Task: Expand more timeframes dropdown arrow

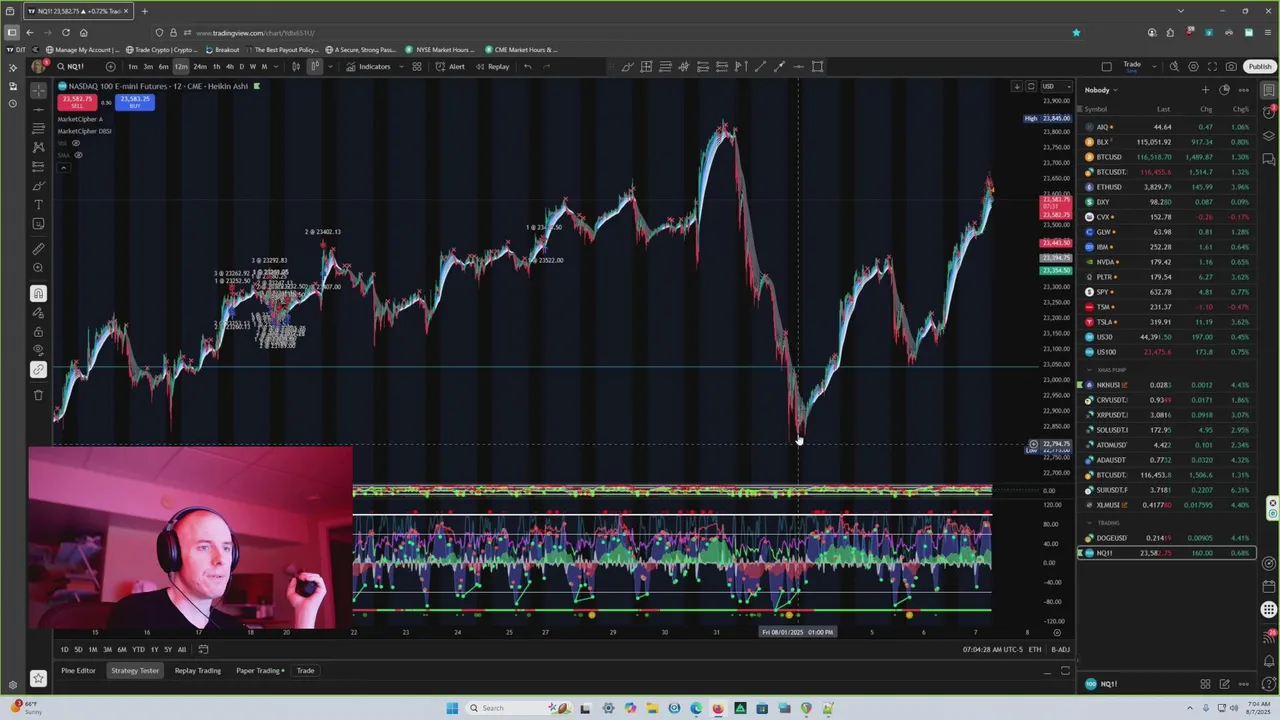Action: [x=275, y=67]
